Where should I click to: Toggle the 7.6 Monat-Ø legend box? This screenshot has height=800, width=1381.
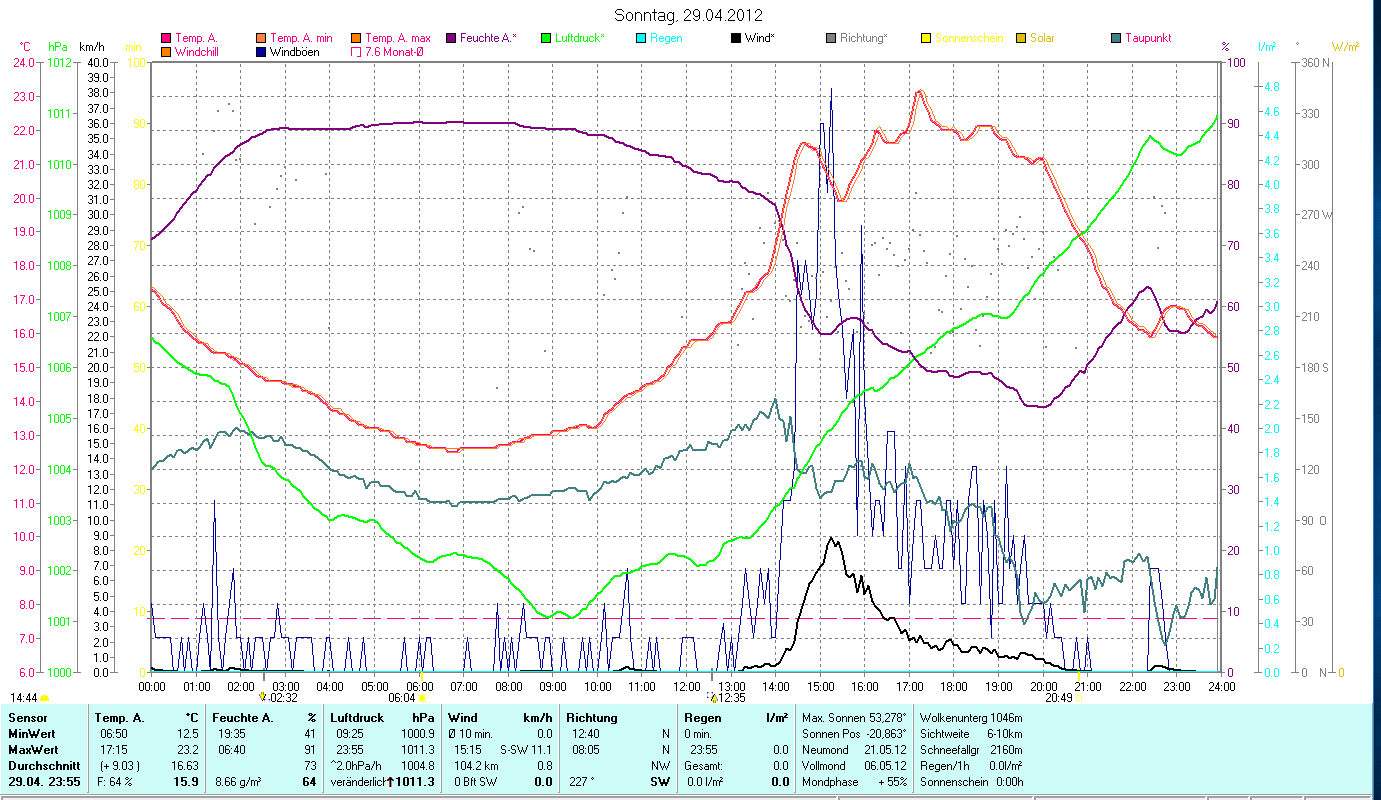(357, 52)
